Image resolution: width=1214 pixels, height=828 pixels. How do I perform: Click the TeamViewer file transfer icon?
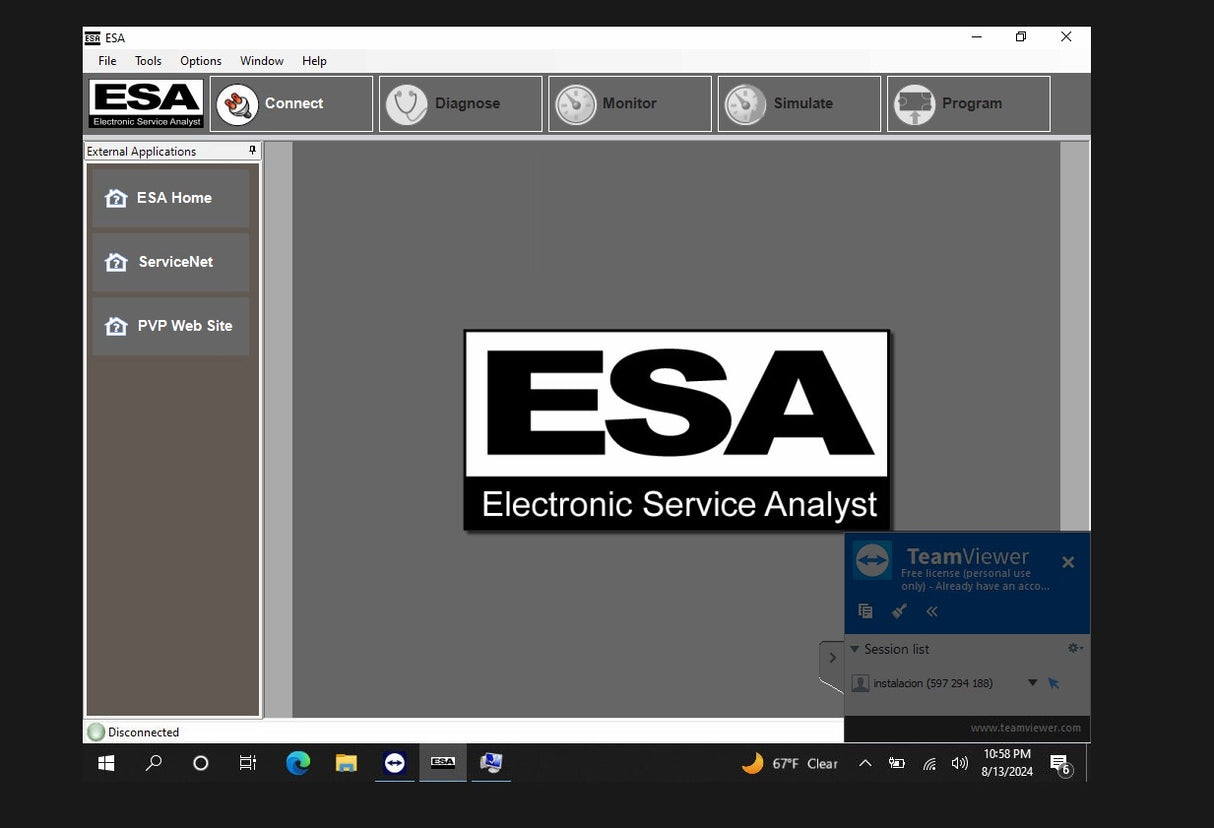pos(866,611)
